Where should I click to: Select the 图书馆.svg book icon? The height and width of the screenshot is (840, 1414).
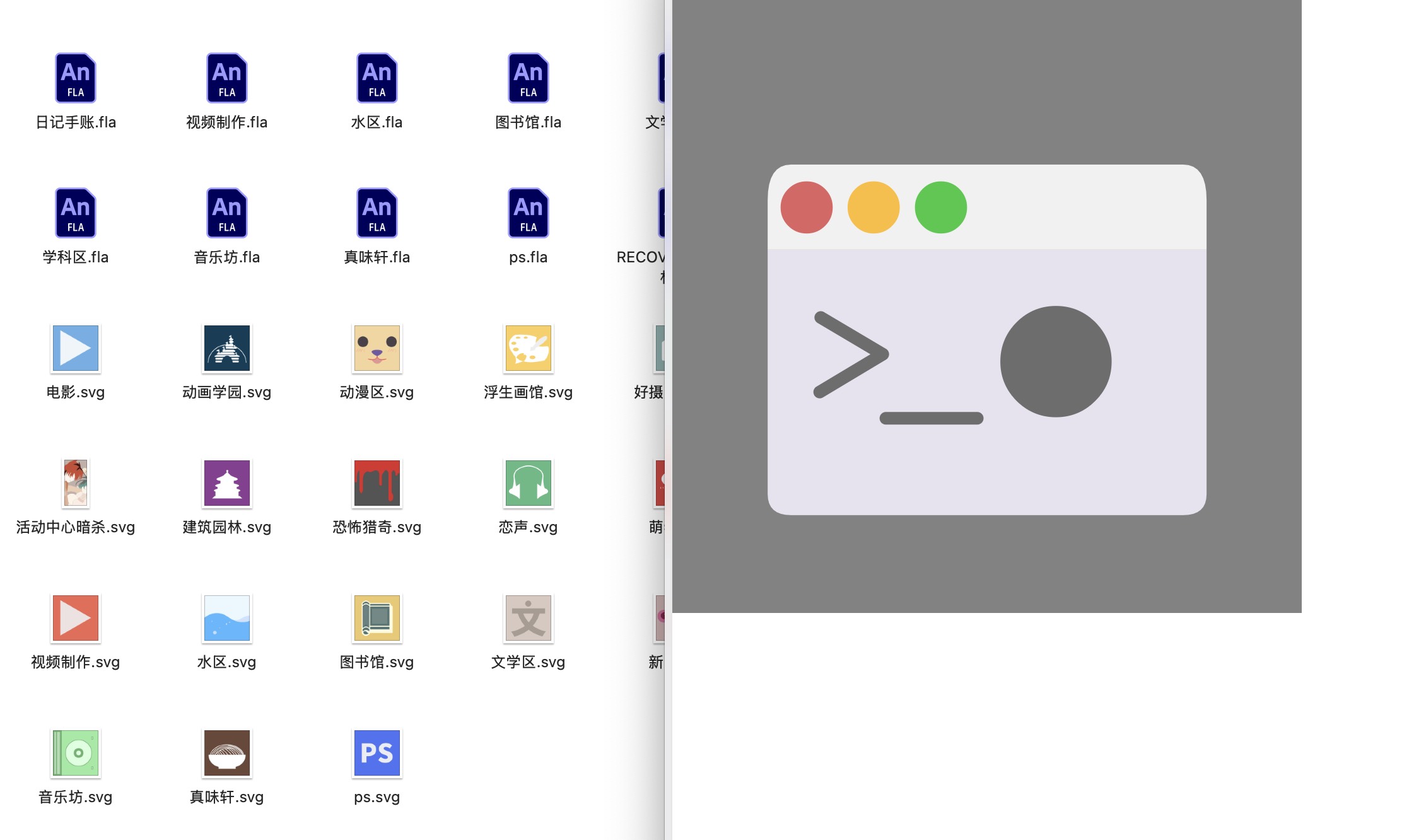click(377, 618)
